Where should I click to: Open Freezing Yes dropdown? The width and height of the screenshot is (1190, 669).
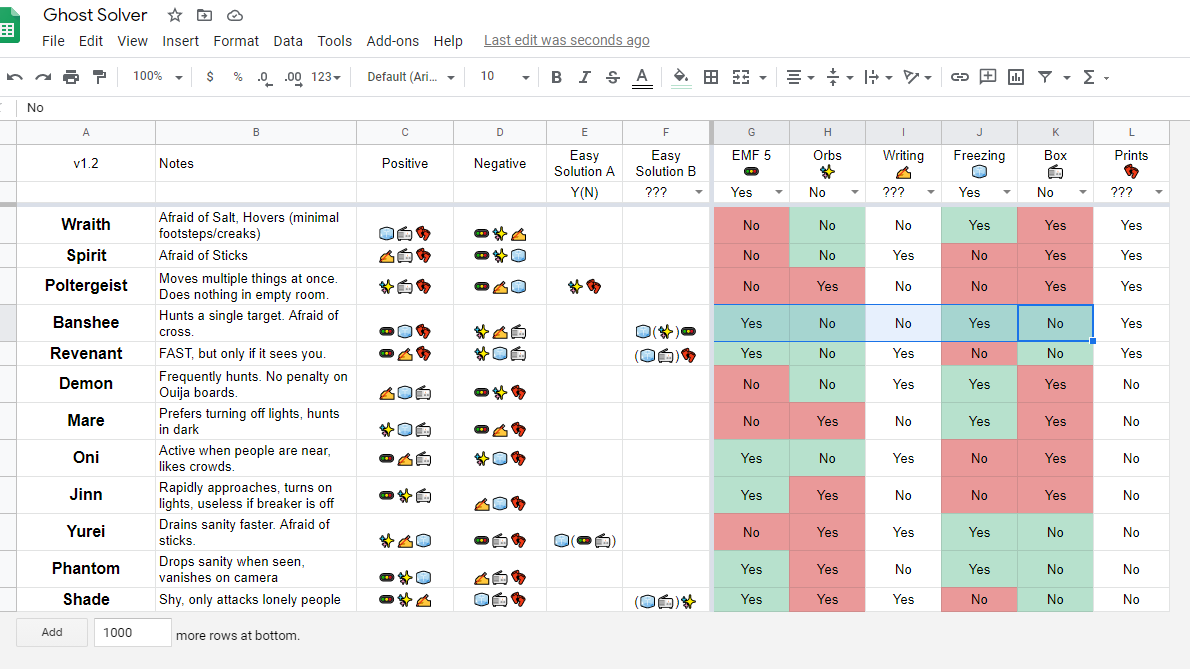(x=1006, y=193)
